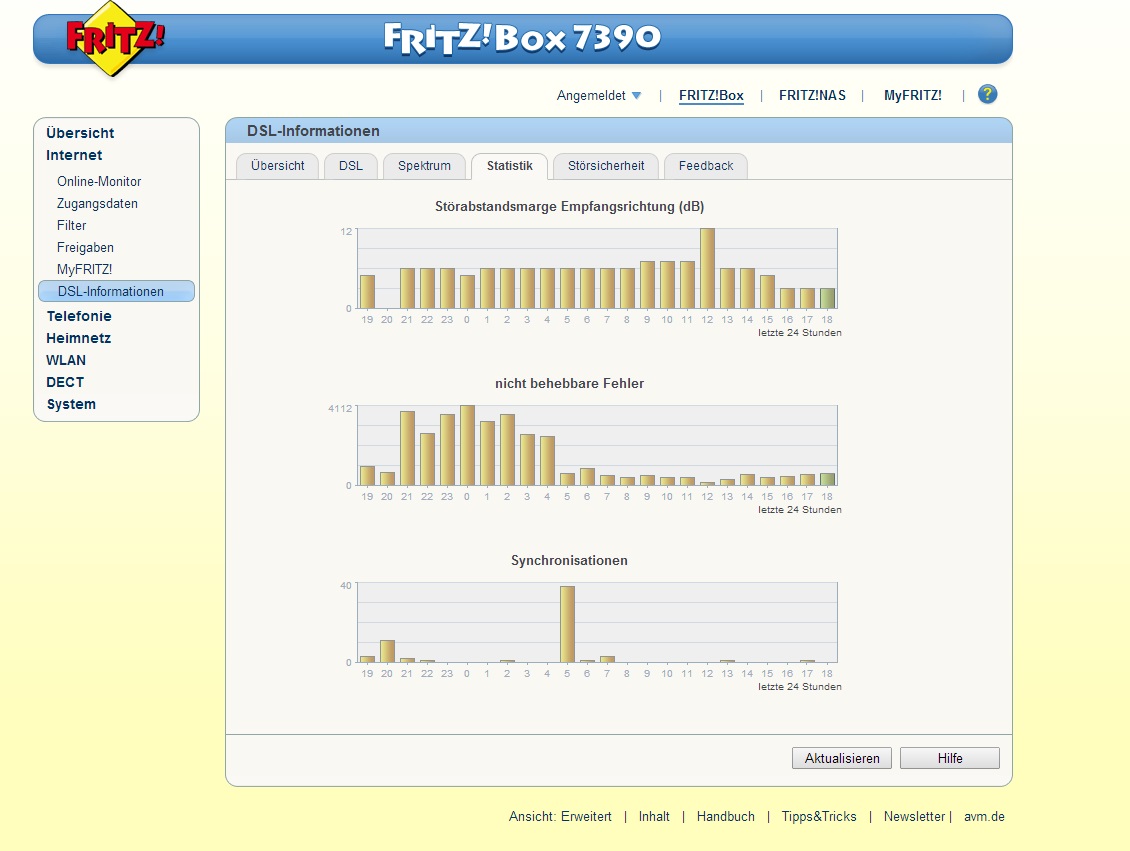Click the tallest bar at hour 12 in Störabstandsmarge chart
1130x851 pixels.
coord(707,269)
